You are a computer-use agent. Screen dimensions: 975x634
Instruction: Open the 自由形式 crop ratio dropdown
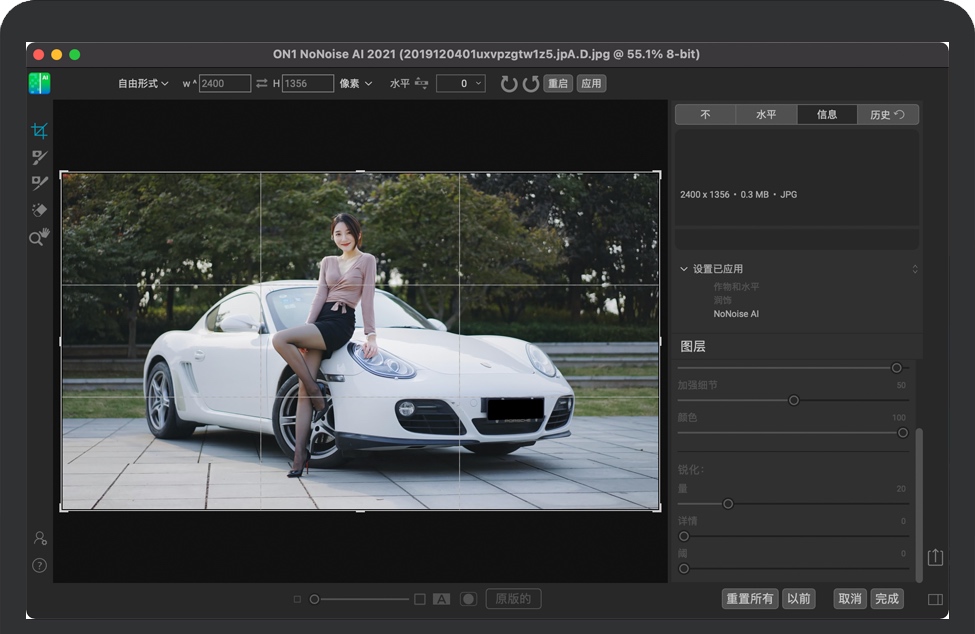pyautogui.click(x=143, y=84)
